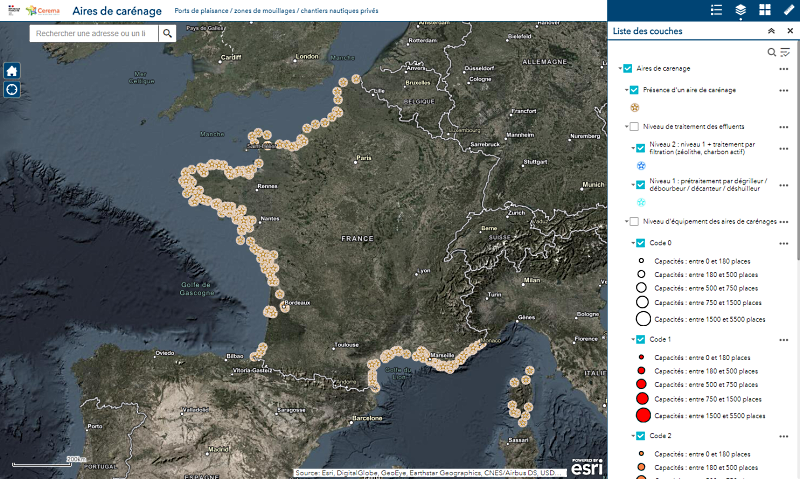800x479 pixels.
Task: Click Code 1 legend 1500 et 5500 places swatch
Action: pyautogui.click(x=643, y=415)
